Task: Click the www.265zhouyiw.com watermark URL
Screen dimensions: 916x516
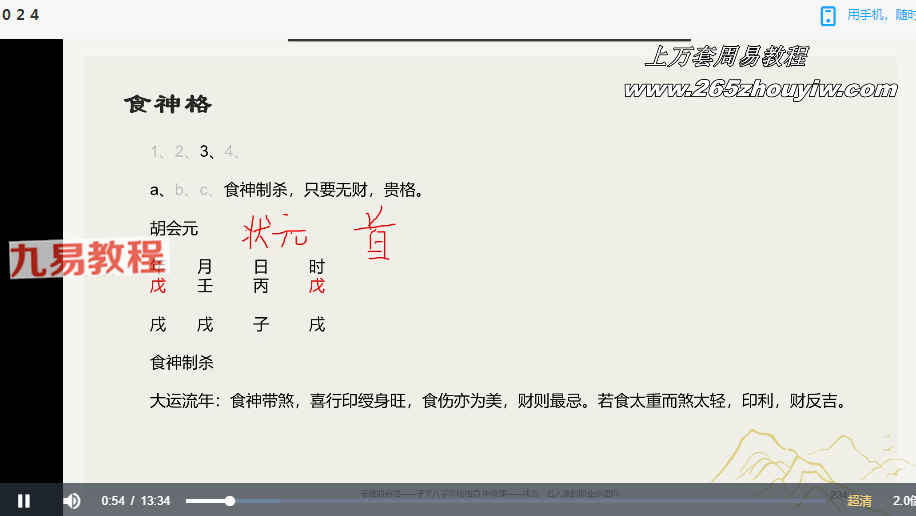Action: click(760, 90)
